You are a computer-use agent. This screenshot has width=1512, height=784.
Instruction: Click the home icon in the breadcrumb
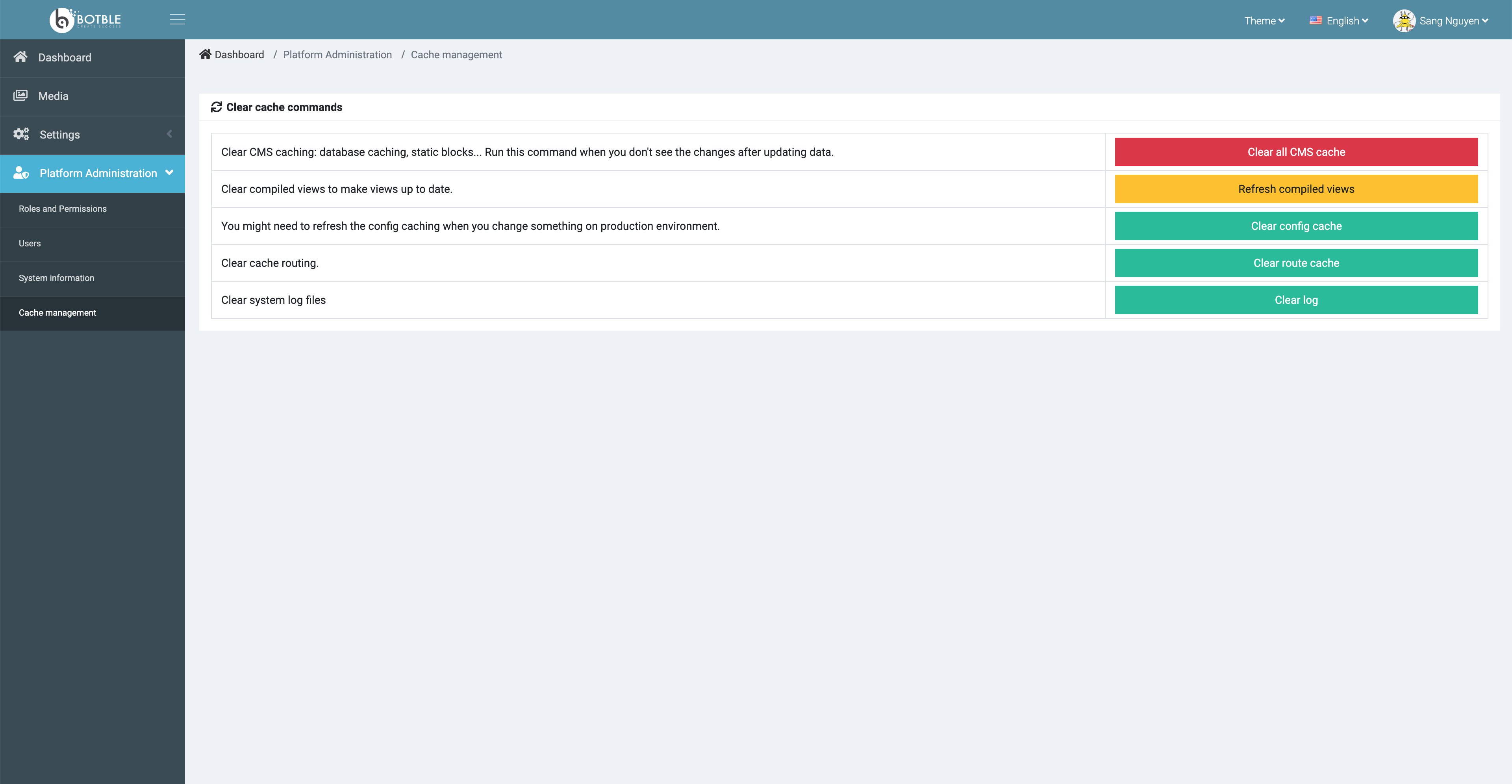coord(205,54)
